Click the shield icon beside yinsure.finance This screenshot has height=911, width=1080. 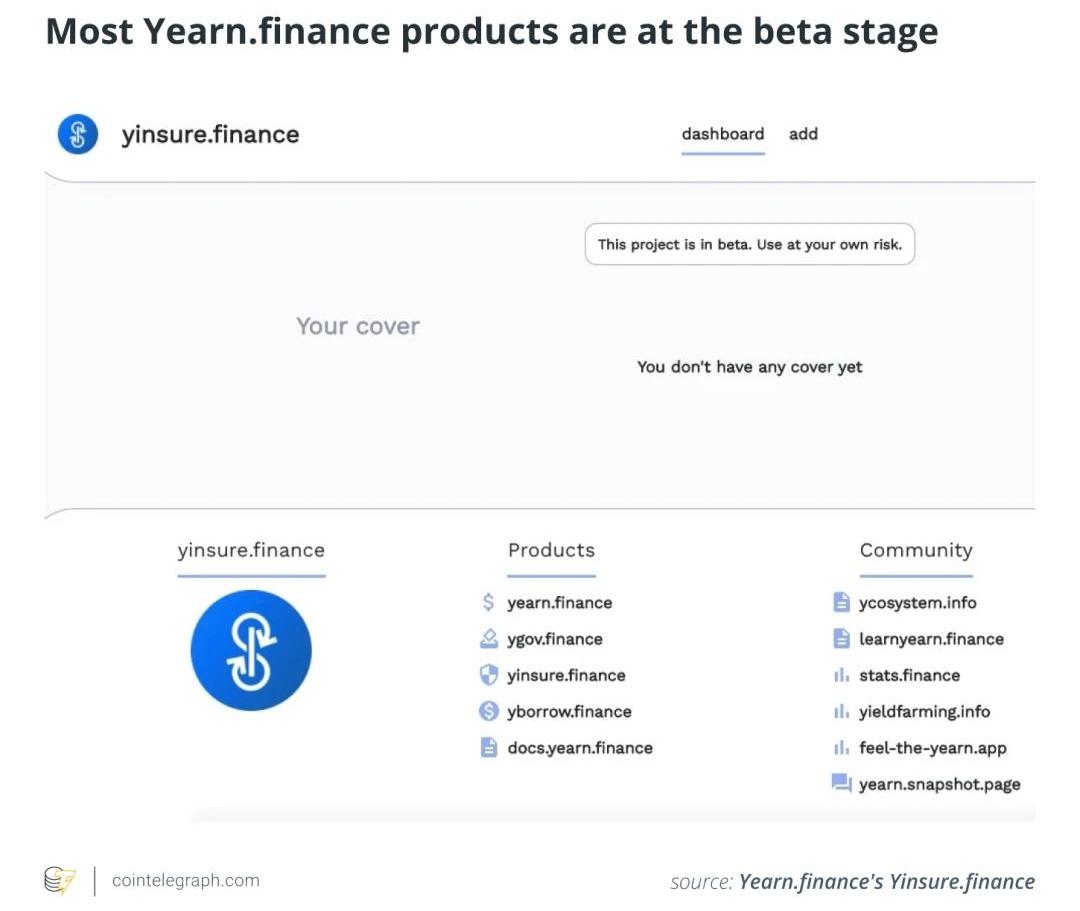coord(488,675)
